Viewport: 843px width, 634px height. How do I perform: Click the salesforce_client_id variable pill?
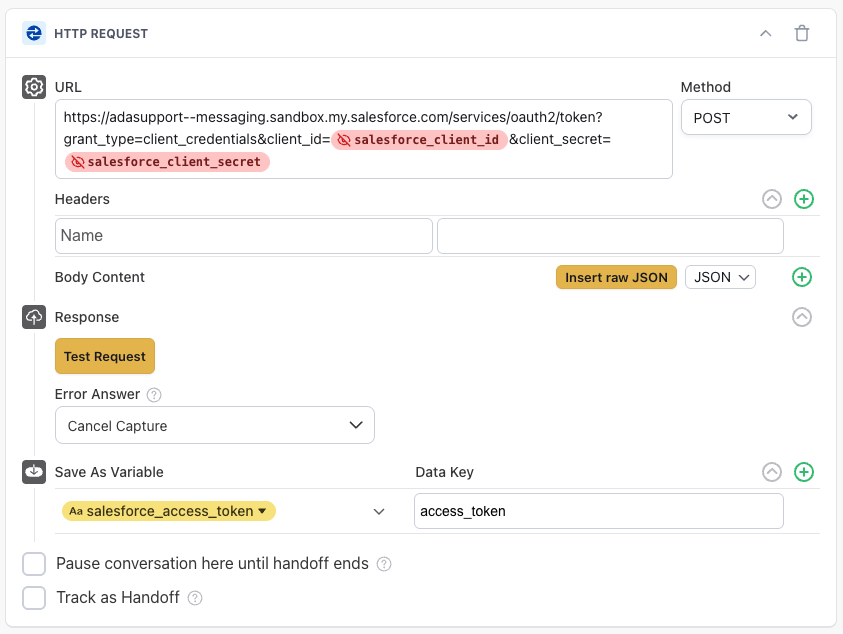point(420,139)
